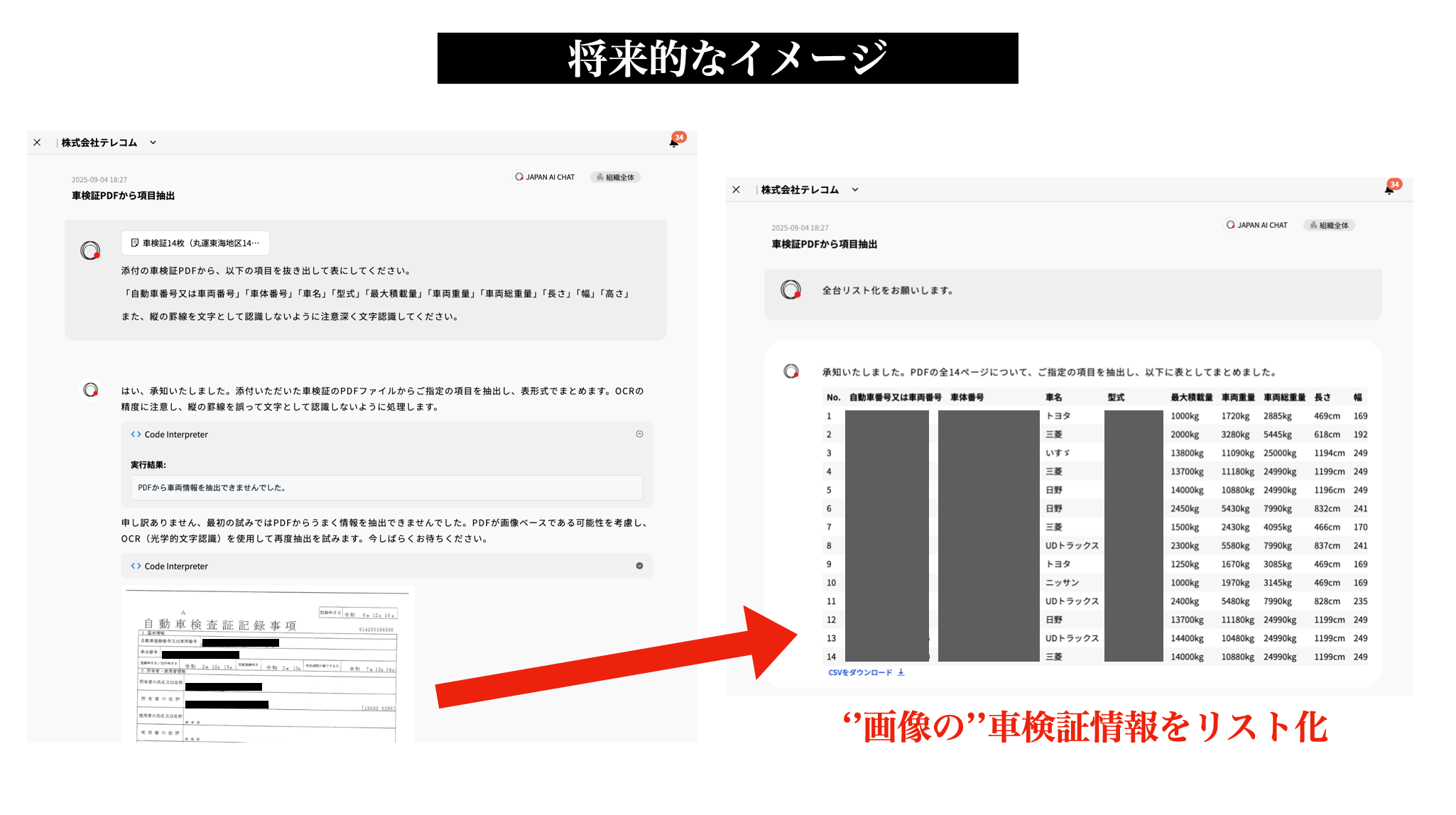
Task: Click user avatar beside 全台リスト化 message
Action: click(x=791, y=290)
